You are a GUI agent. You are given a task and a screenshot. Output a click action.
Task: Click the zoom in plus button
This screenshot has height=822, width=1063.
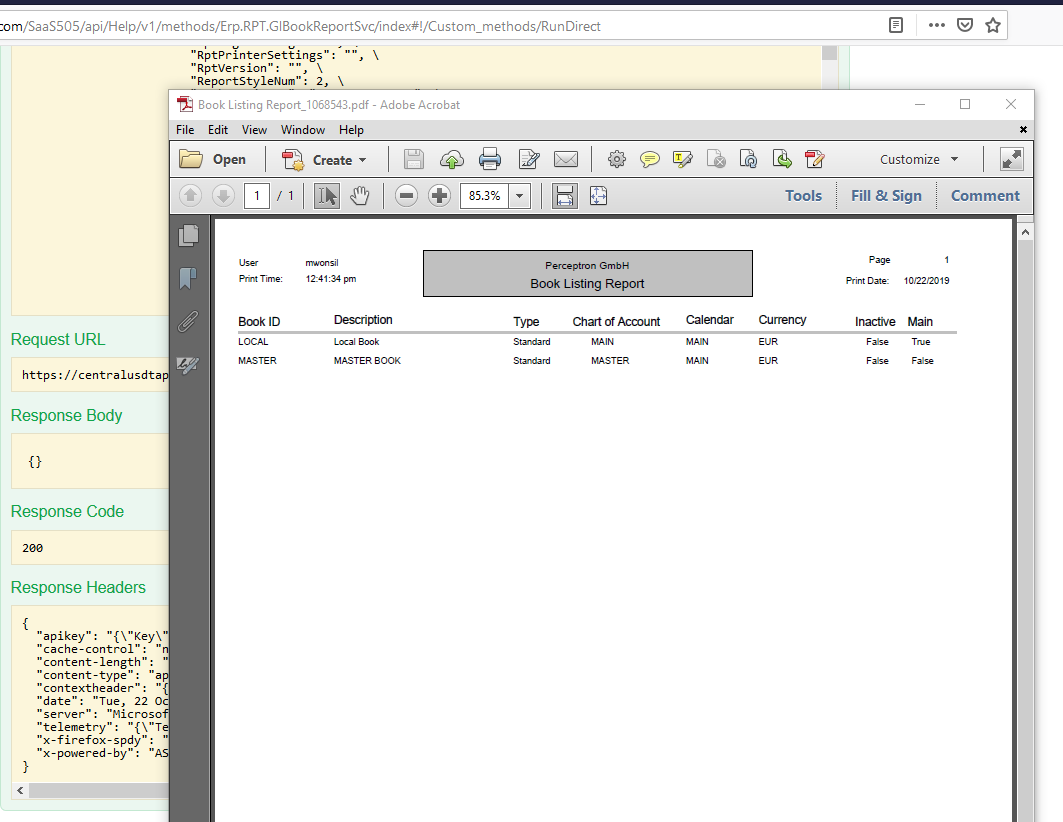[439, 195]
